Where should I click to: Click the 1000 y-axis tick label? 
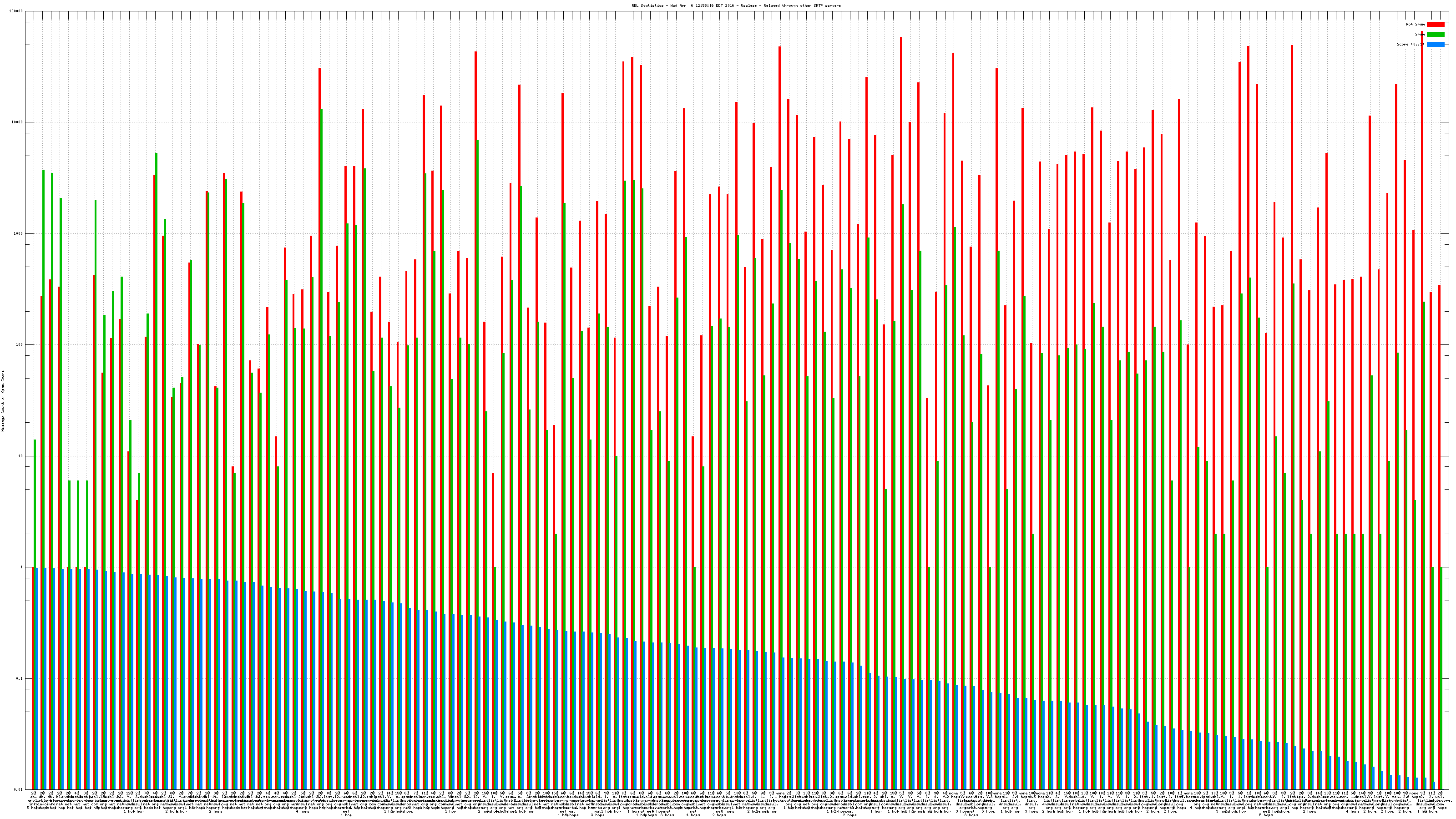pyautogui.click(x=19, y=233)
